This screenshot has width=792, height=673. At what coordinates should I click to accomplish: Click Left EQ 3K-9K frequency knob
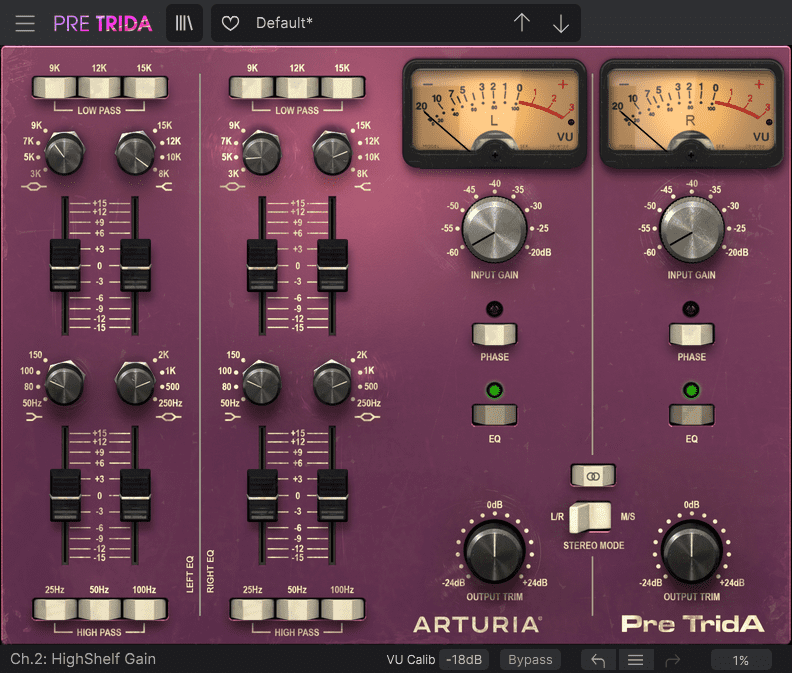tap(65, 153)
